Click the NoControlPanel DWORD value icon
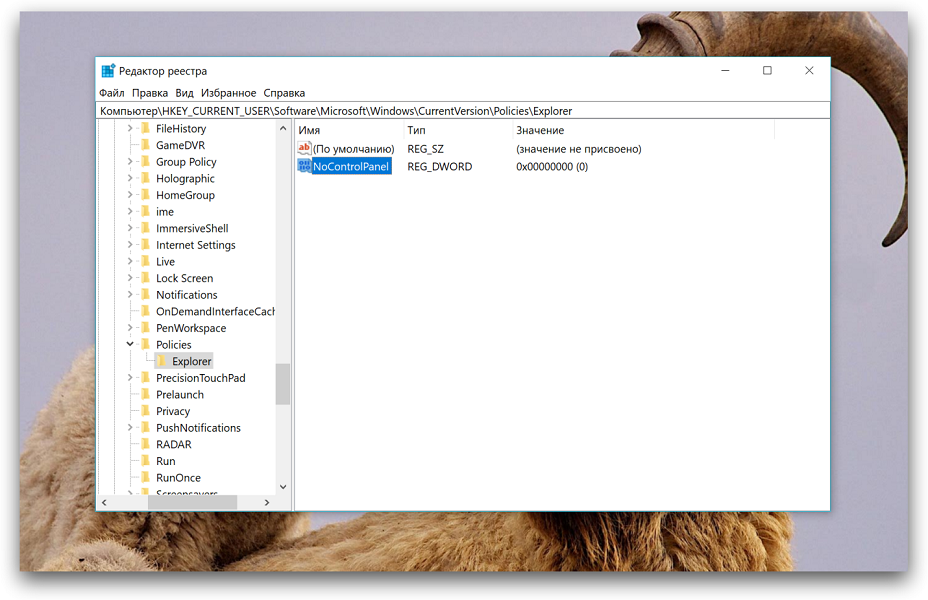The image size is (928, 600). pos(304,166)
